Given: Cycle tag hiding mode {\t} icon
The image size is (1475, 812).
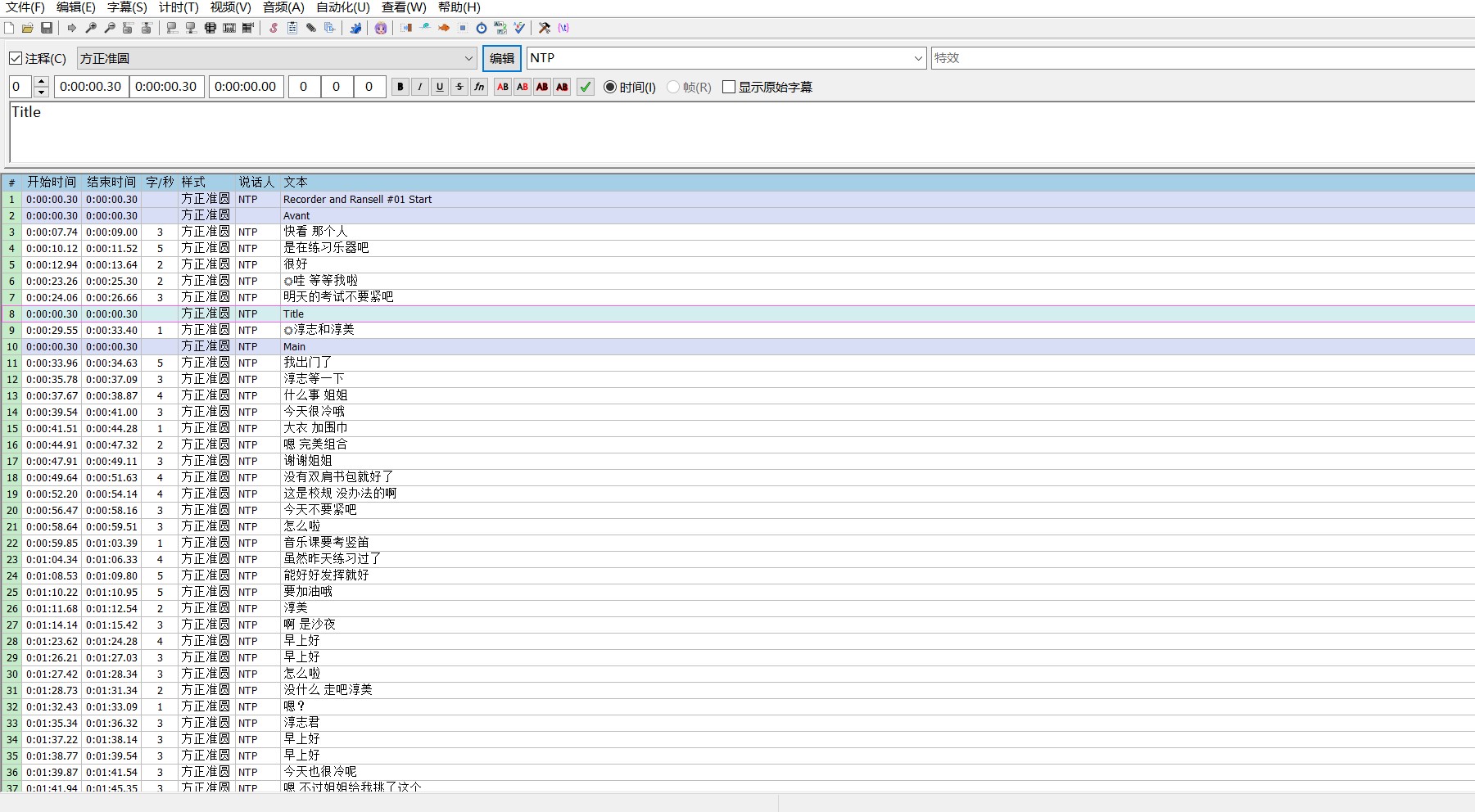Looking at the screenshot, I should click(563, 28).
